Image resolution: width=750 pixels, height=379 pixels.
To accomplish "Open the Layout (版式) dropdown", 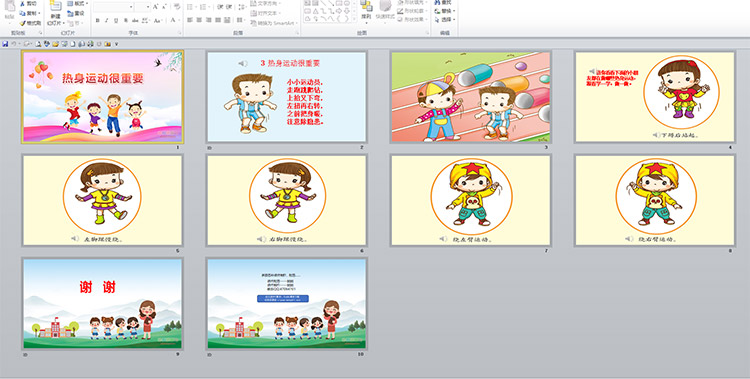I will pyautogui.click(x=77, y=4).
